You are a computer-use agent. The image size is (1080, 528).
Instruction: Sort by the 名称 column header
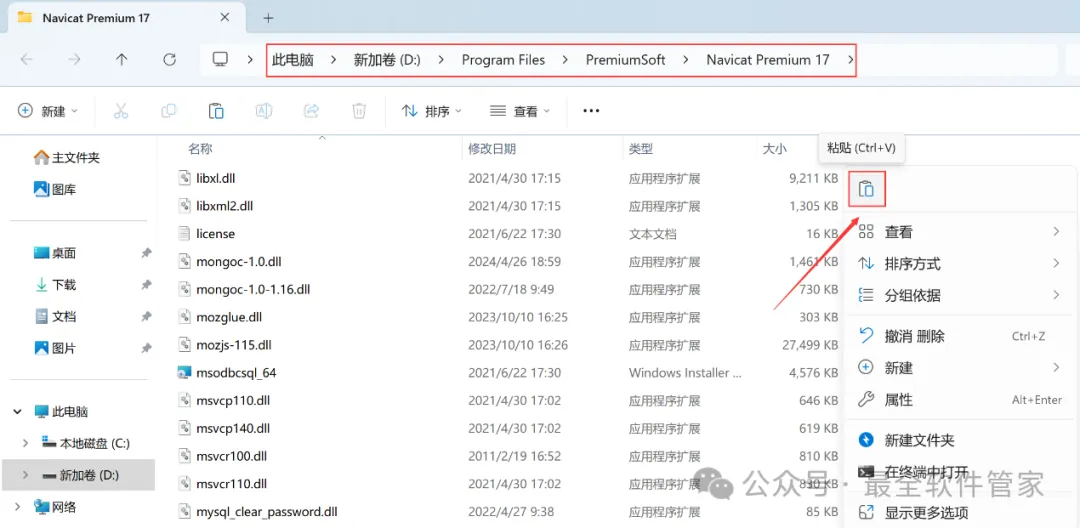pyautogui.click(x=200, y=149)
